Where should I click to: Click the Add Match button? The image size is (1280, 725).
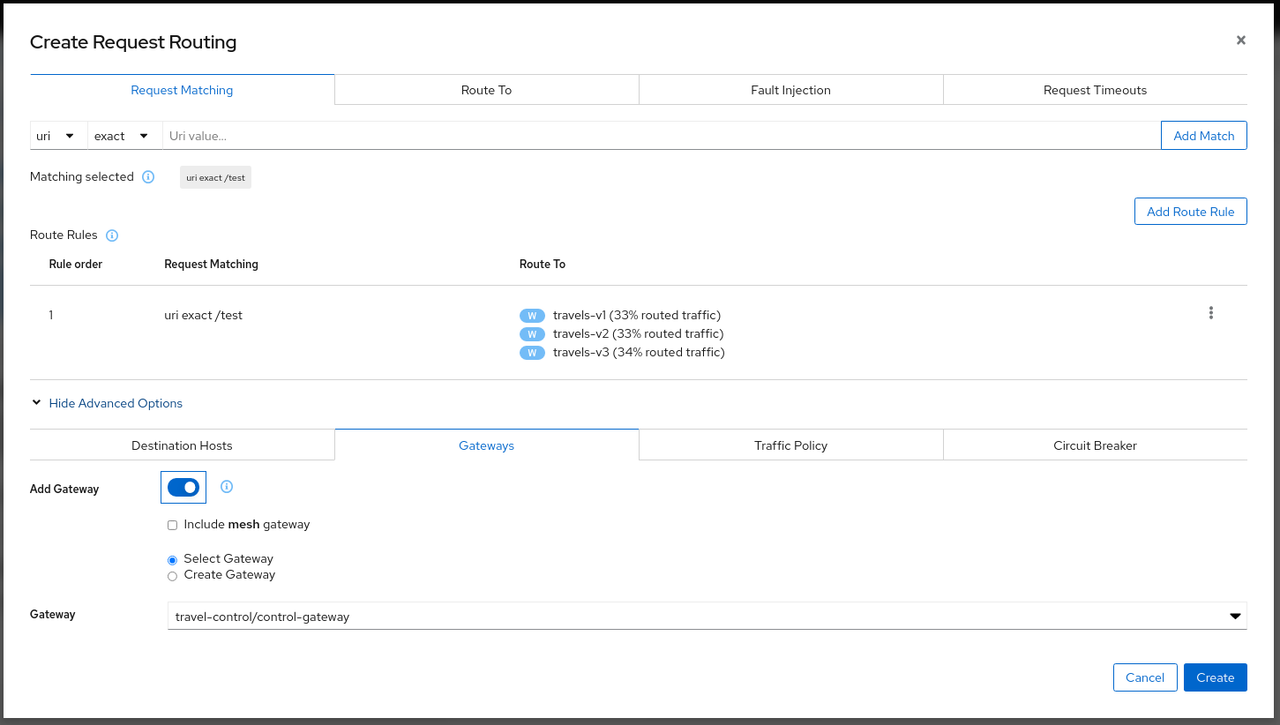click(1203, 135)
